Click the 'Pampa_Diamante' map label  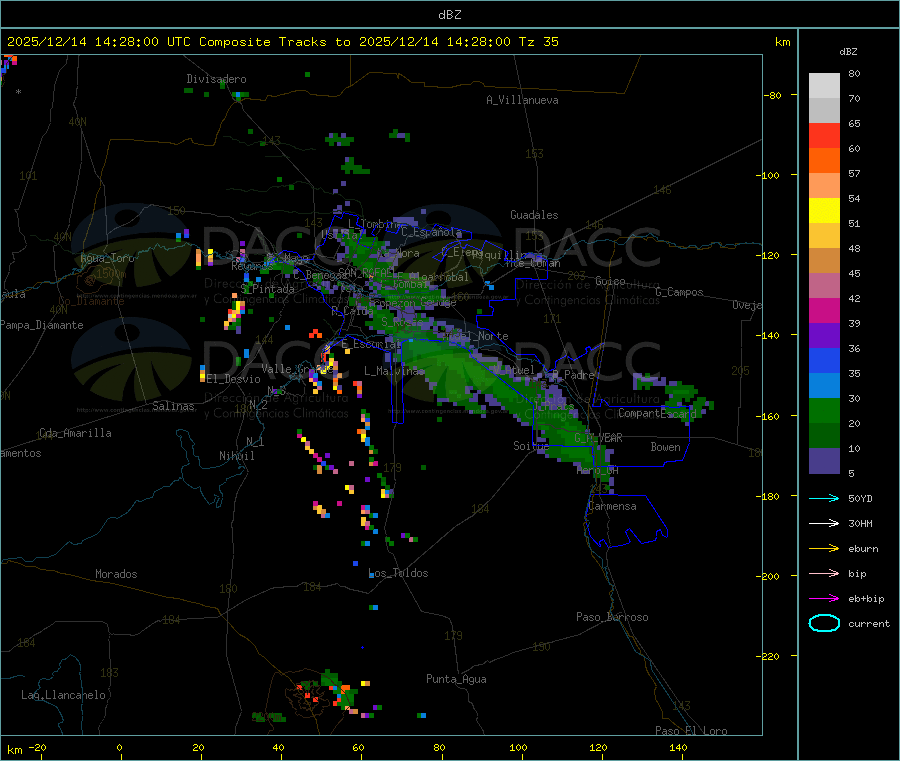41,325
